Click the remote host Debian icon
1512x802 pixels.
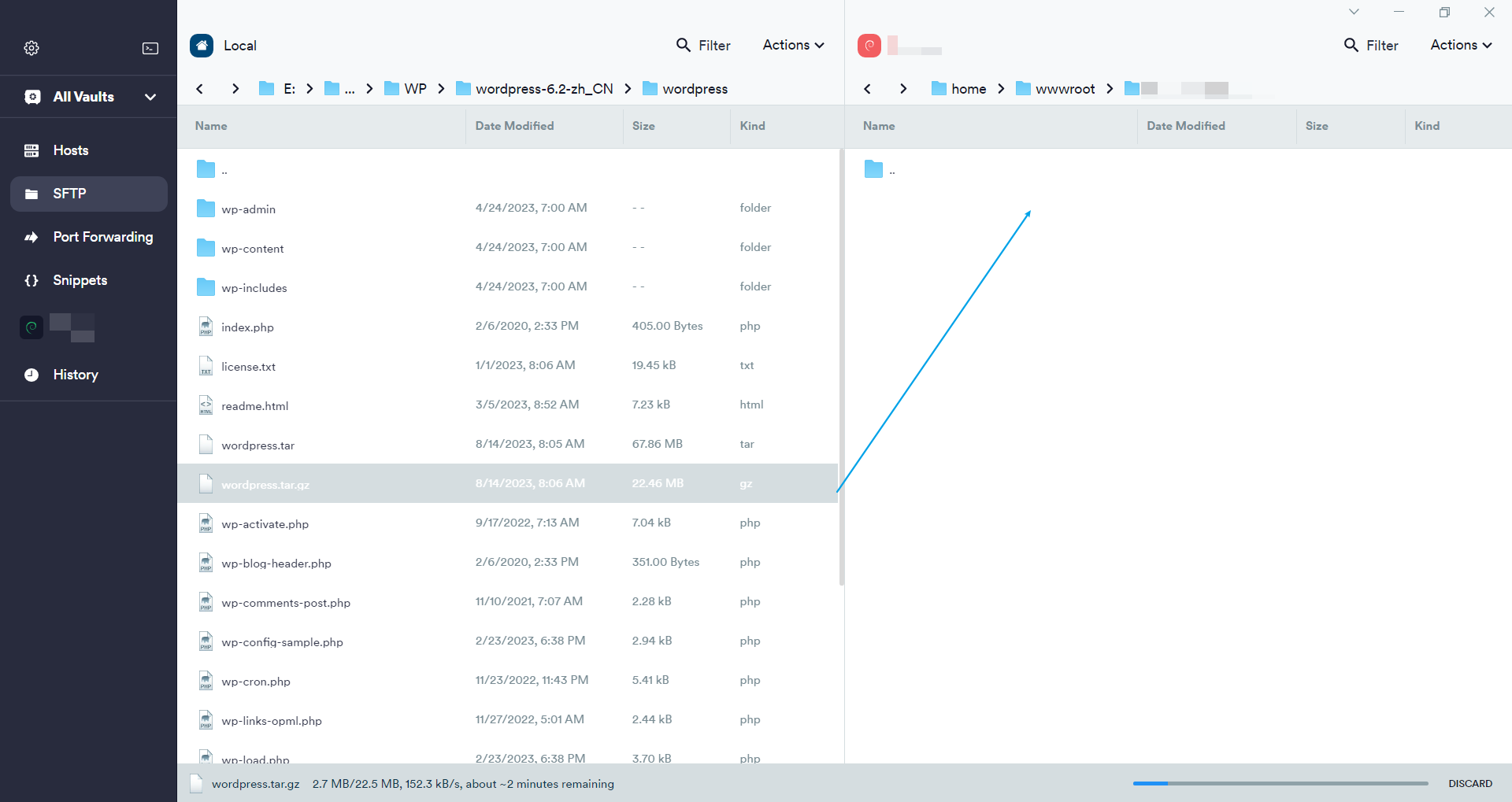pos(869,46)
